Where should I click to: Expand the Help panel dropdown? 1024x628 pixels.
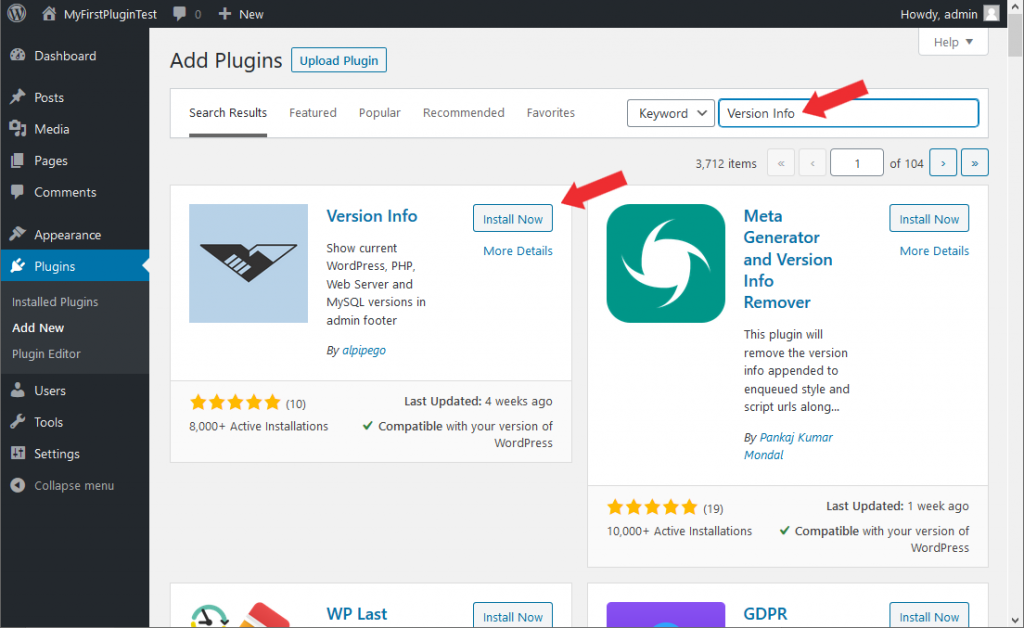(x=952, y=42)
